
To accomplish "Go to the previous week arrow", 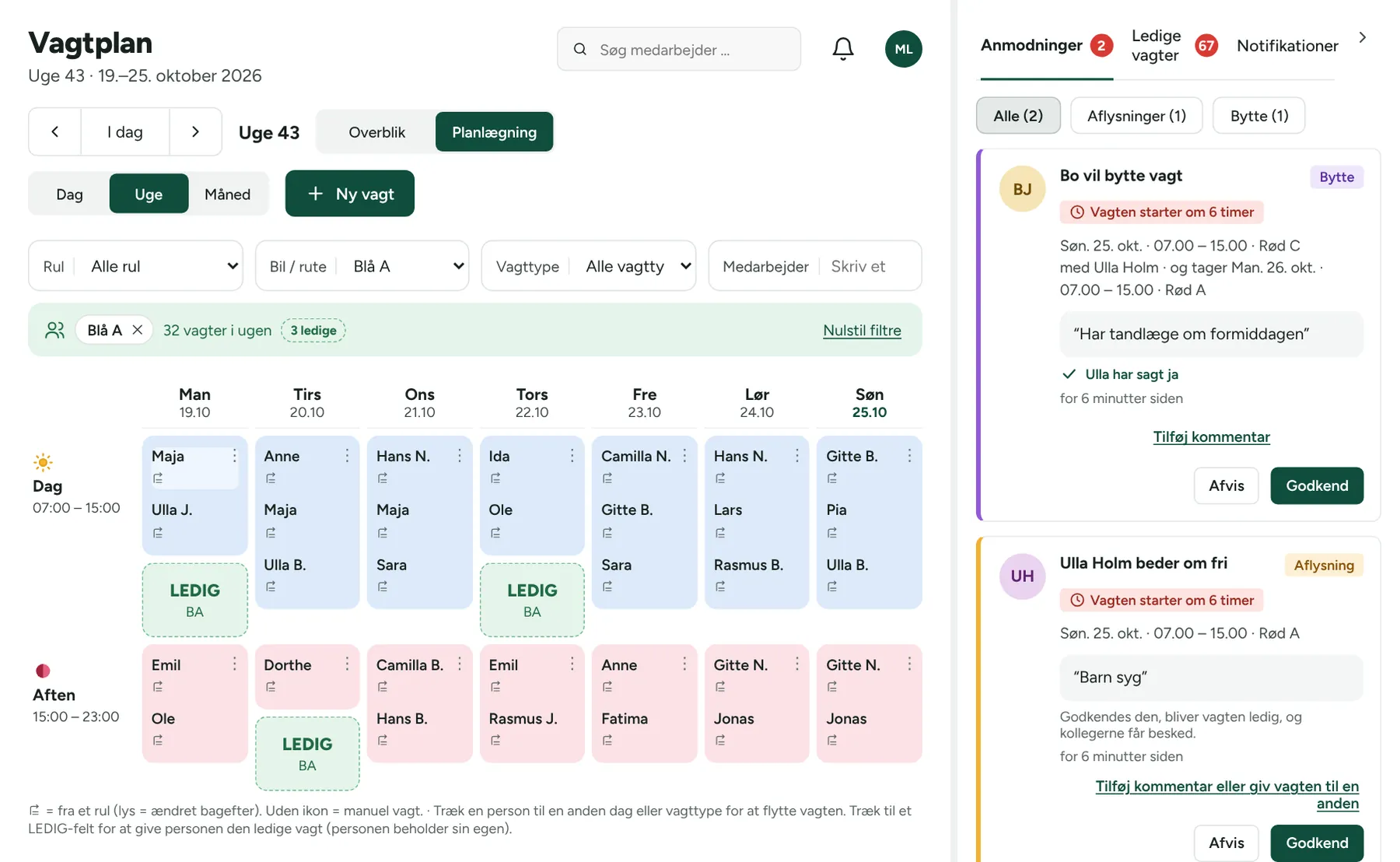I will pyautogui.click(x=55, y=132).
